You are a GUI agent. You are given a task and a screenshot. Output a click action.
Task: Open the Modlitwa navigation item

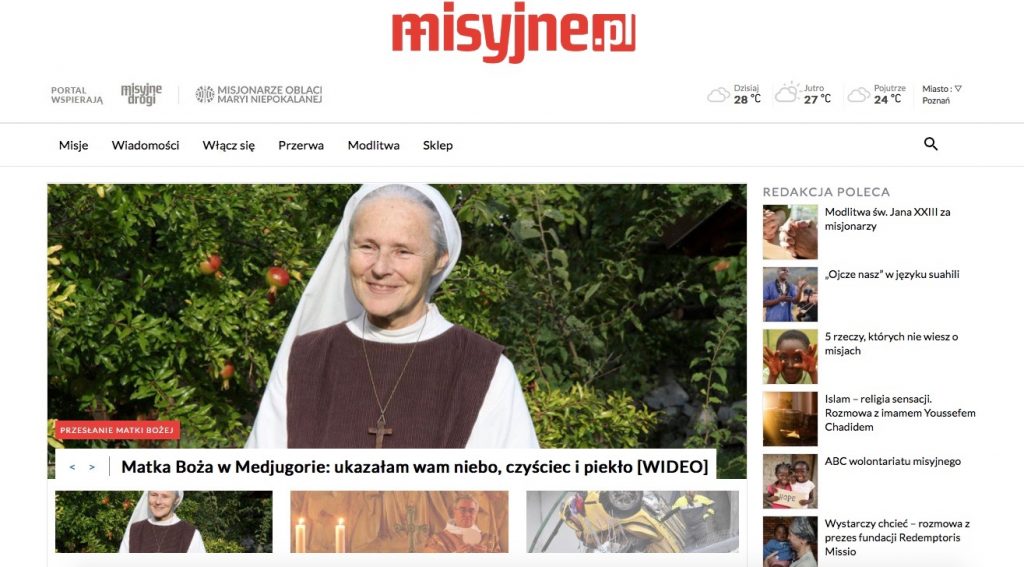(x=374, y=145)
